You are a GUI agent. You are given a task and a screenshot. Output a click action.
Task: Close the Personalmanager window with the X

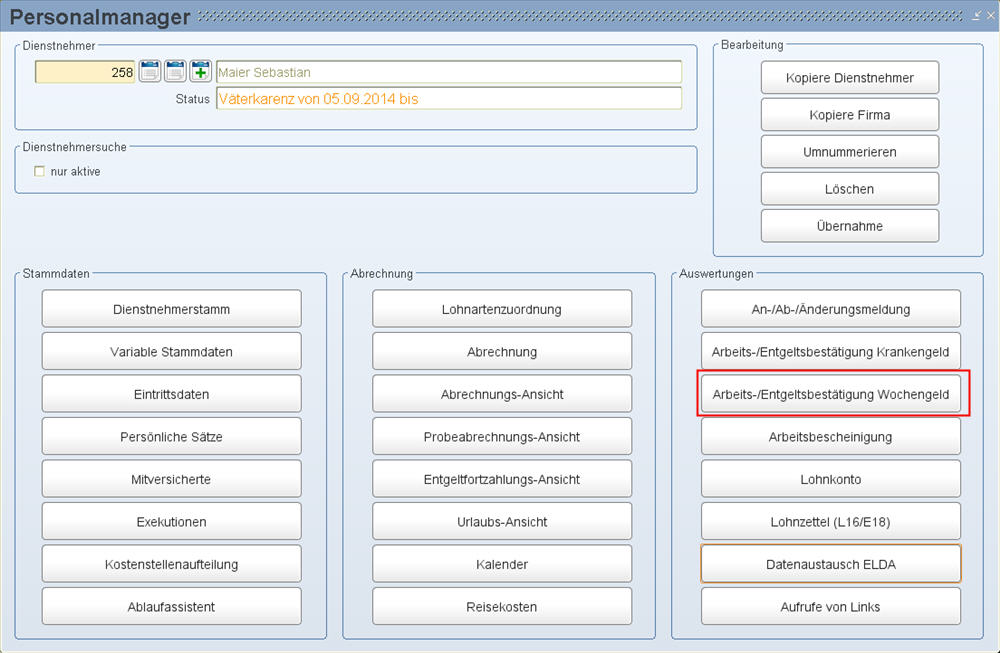pyautogui.click(x=990, y=15)
